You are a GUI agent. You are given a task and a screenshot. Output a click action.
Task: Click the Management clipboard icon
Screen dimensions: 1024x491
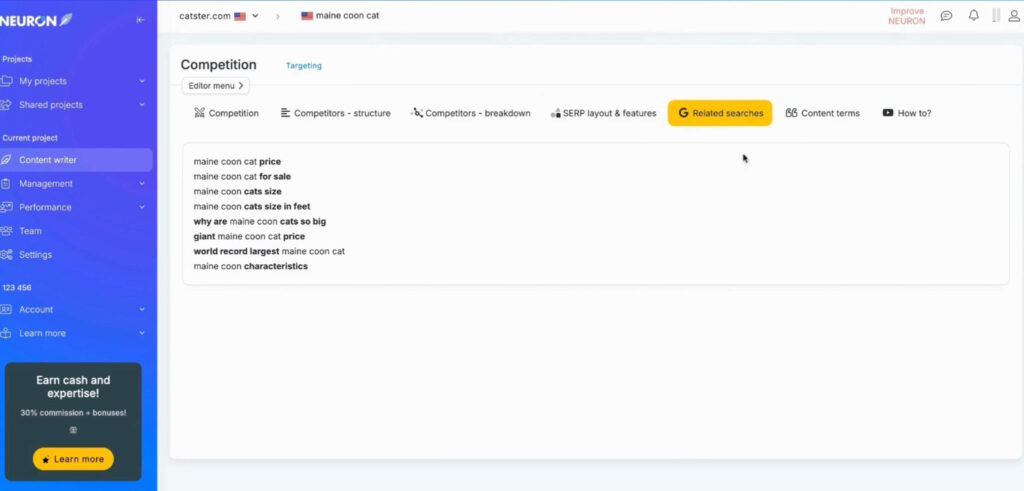tap(7, 183)
